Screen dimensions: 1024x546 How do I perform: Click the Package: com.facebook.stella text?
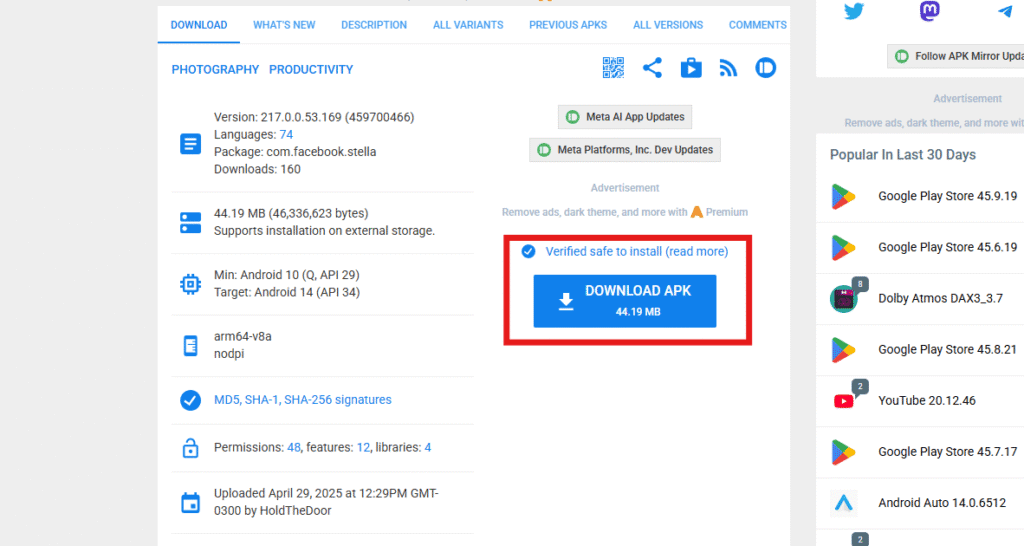(x=295, y=152)
